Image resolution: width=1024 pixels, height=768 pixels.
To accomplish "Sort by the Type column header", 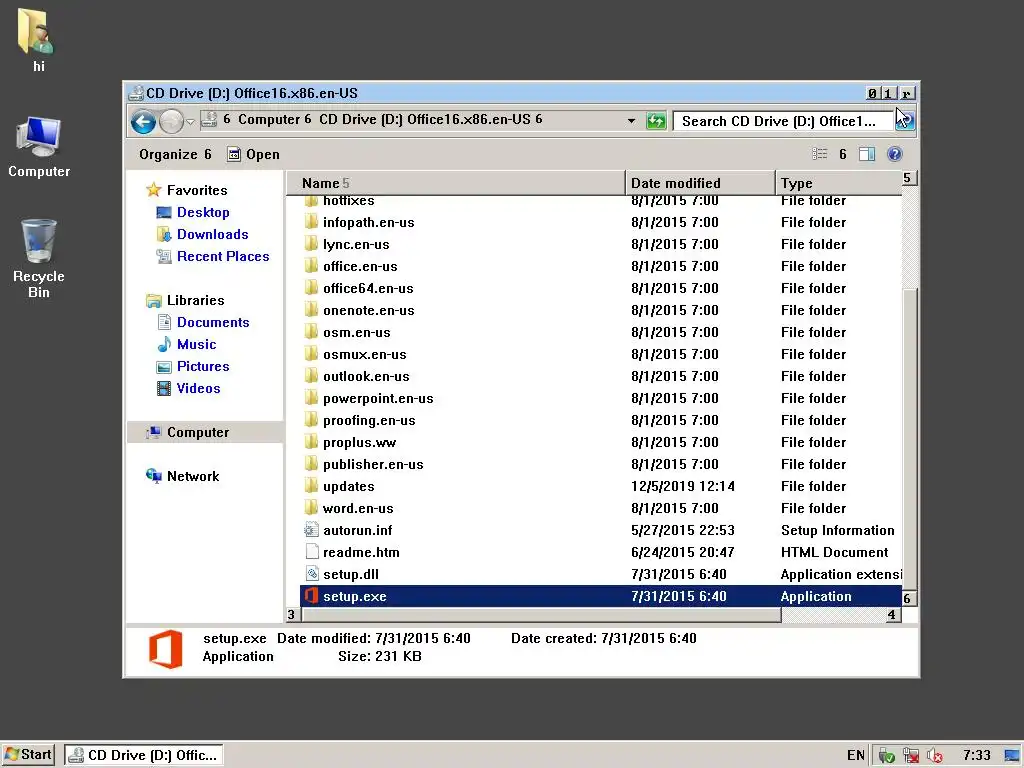I will [838, 183].
